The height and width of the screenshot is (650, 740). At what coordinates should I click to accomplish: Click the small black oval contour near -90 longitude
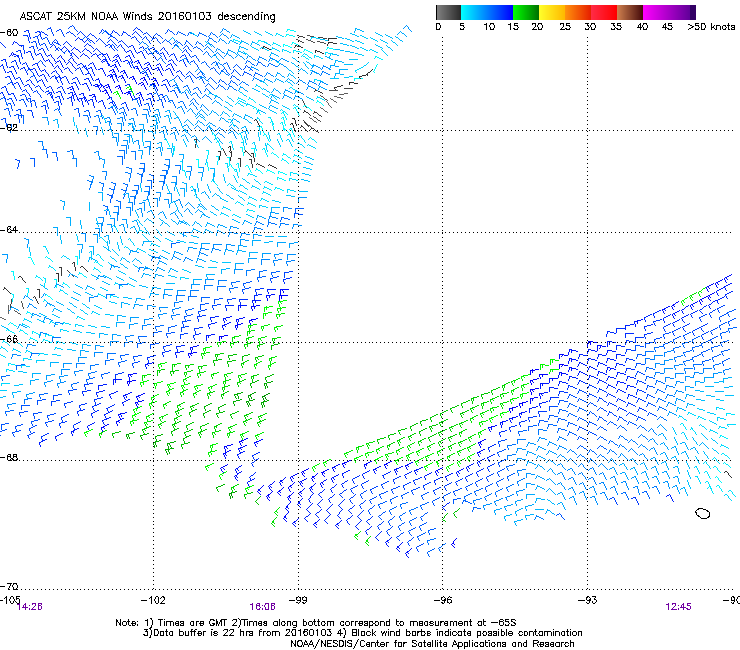pos(703,513)
